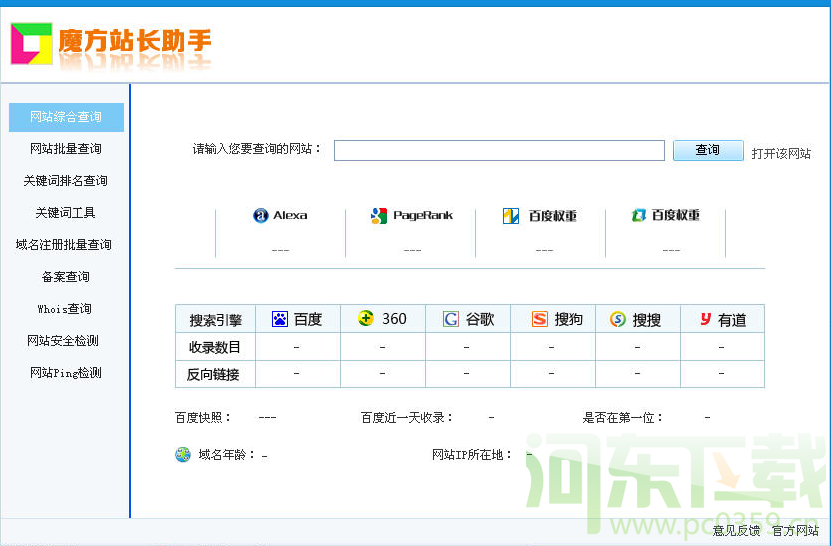Click the PageRank Google icon
The height and width of the screenshot is (546, 831).
pyautogui.click(x=379, y=216)
